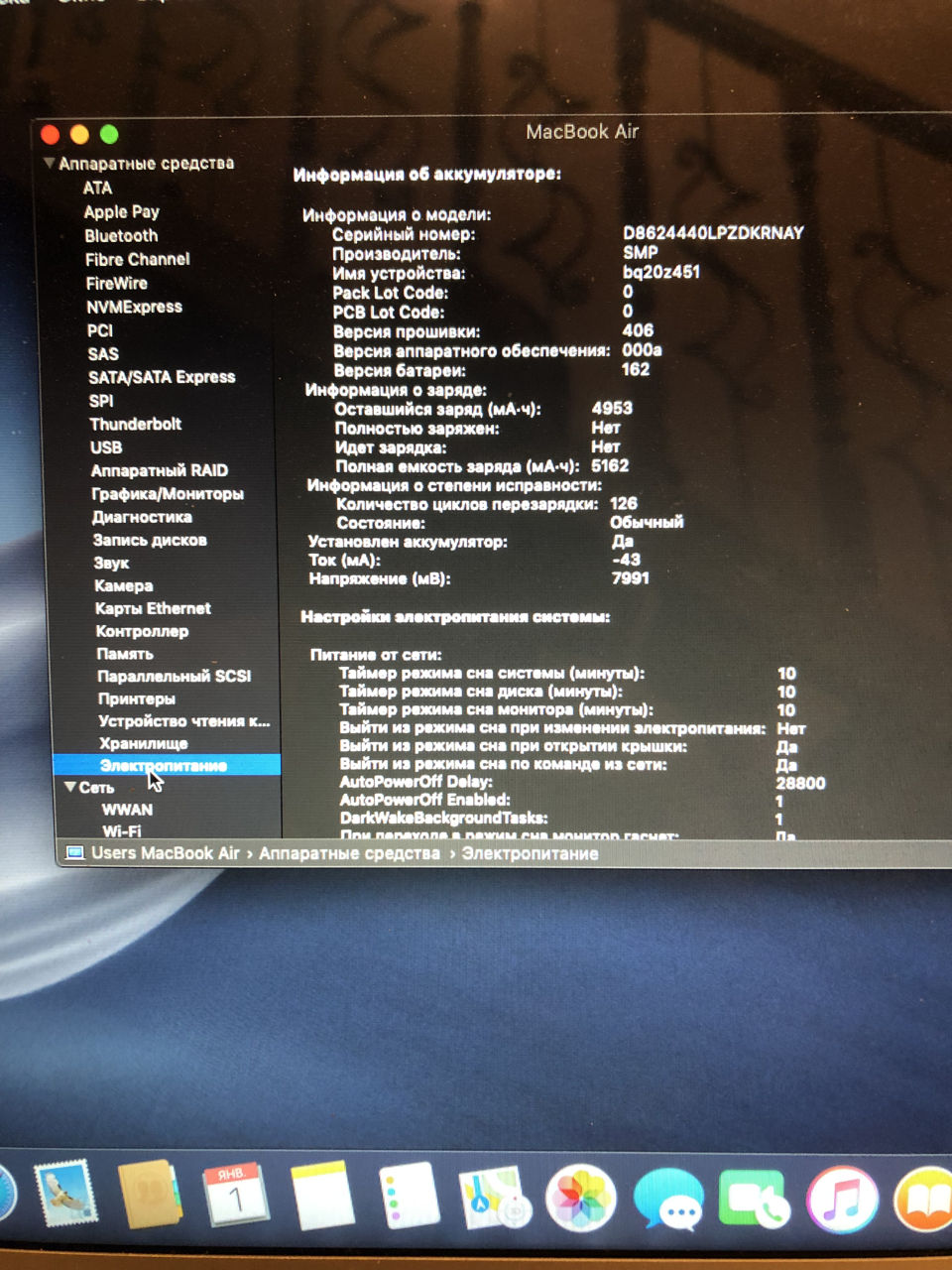Image resolution: width=952 pixels, height=1270 pixels.
Task: Select Хранилище in the sidebar
Action: [143, 743]
